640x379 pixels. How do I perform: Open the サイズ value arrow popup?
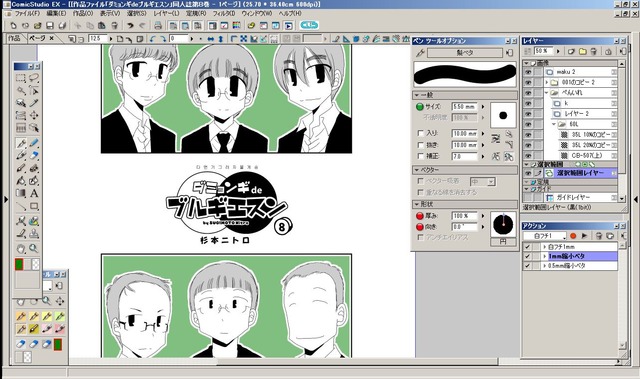(x=483, y=107)
